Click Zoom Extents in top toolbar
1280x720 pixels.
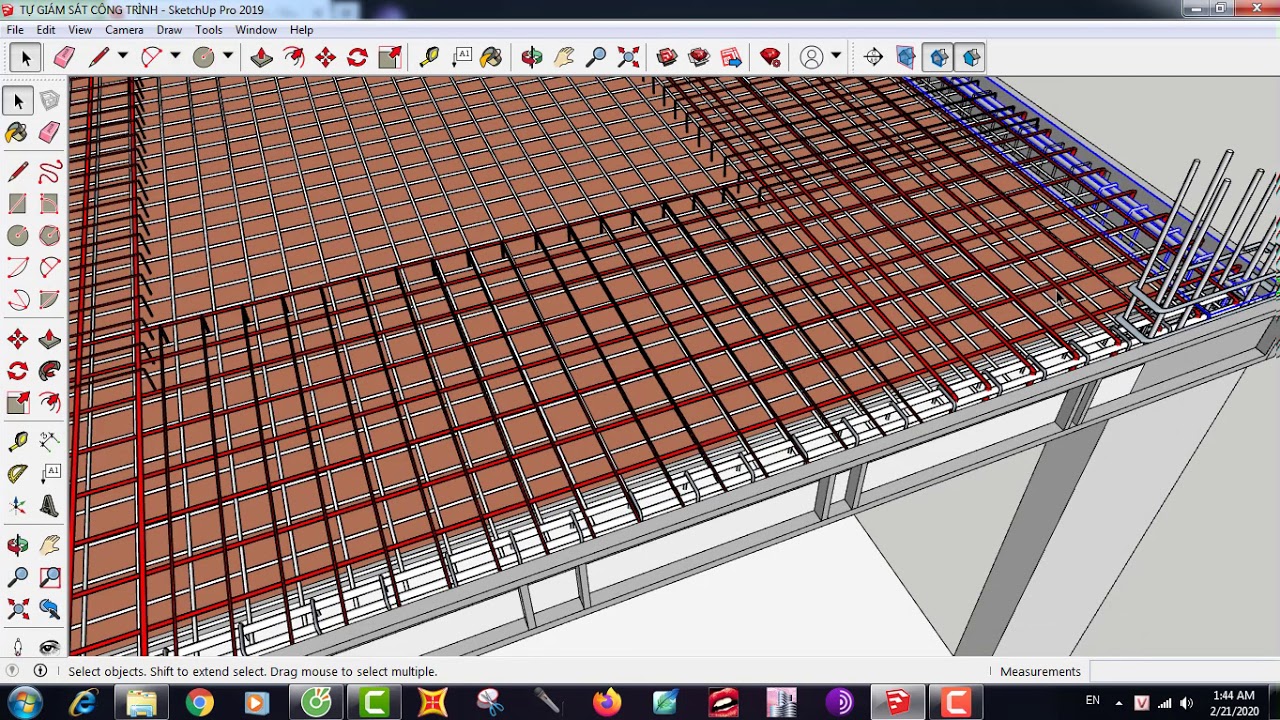(628, 57)
